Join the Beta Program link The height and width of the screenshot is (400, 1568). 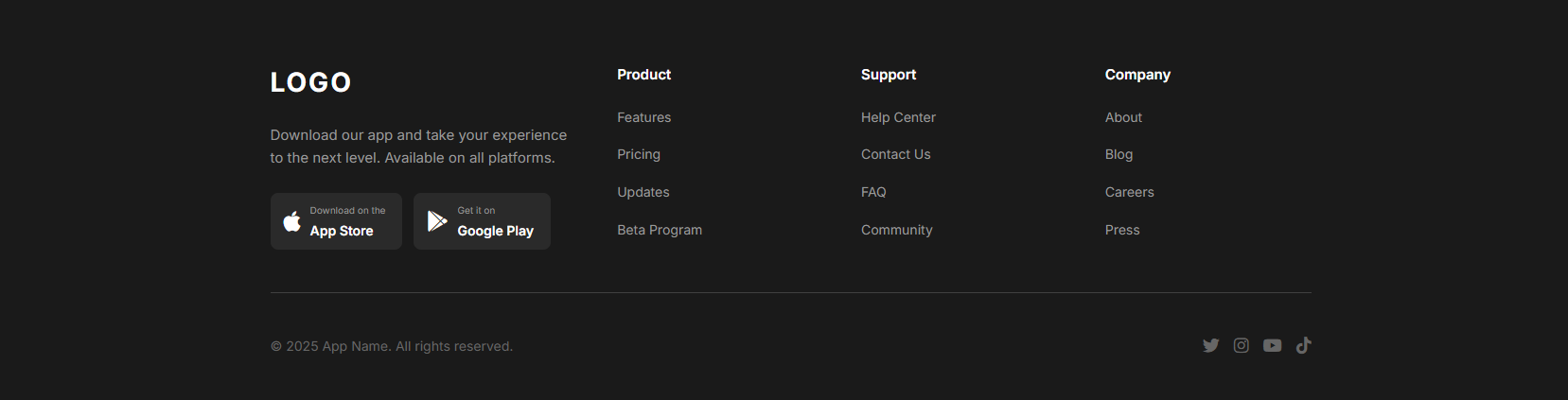(660, 230)
